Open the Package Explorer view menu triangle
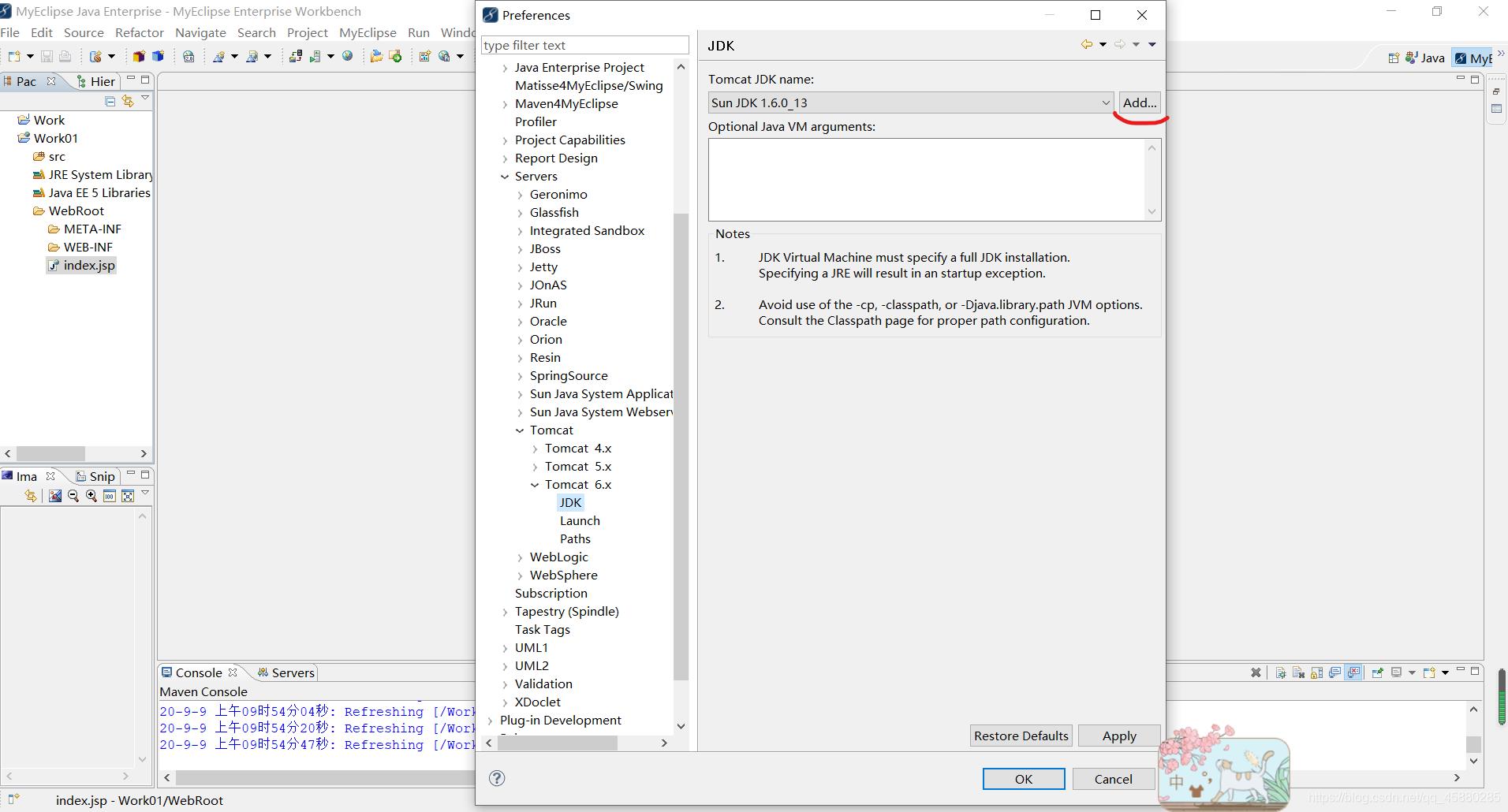The height and width of the screenshot is (812, 1508). click(x=145, y=99)
